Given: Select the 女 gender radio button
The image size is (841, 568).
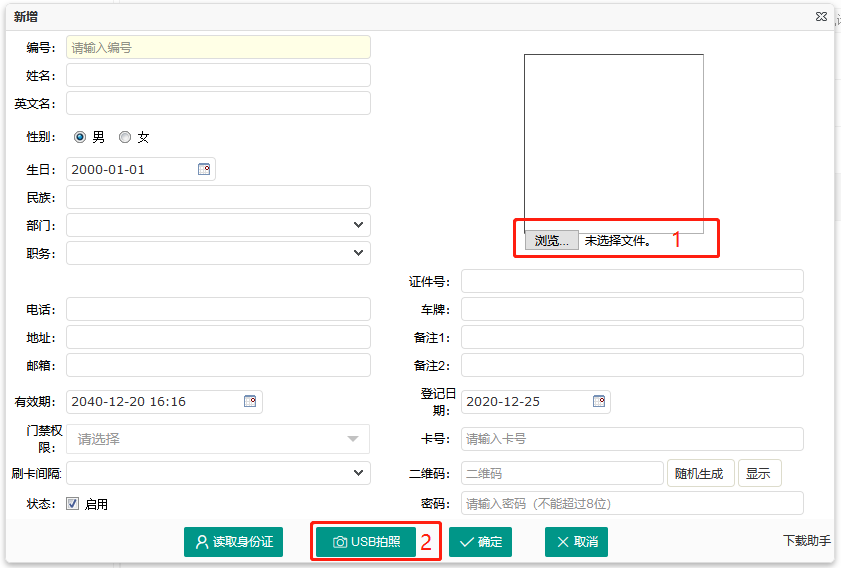Looking at the screenshot, I should coord(125,137).
